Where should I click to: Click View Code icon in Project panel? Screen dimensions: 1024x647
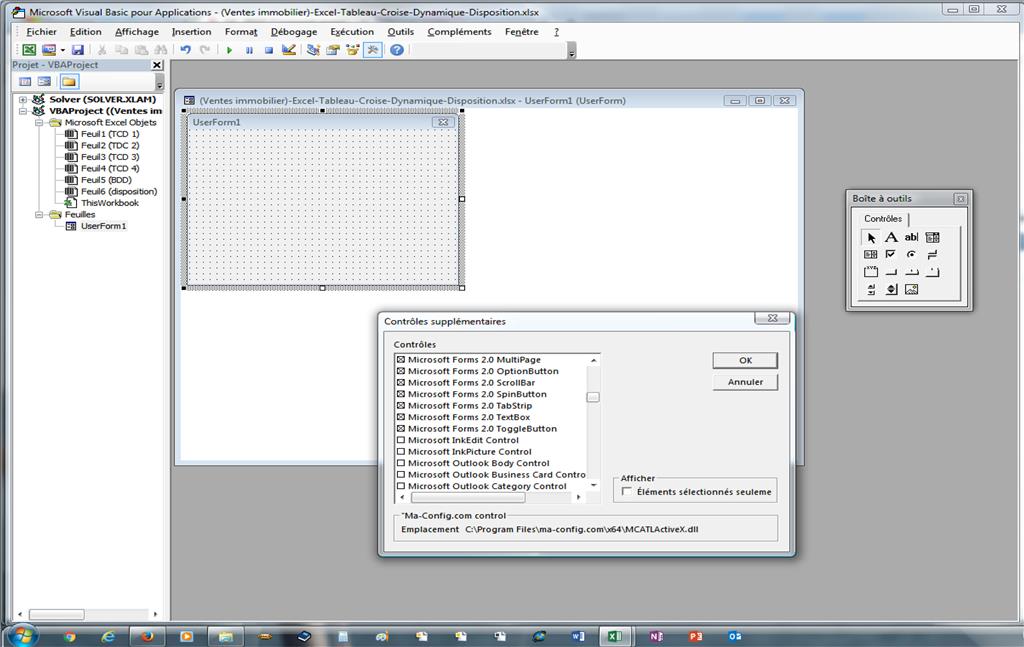point(25,82)
